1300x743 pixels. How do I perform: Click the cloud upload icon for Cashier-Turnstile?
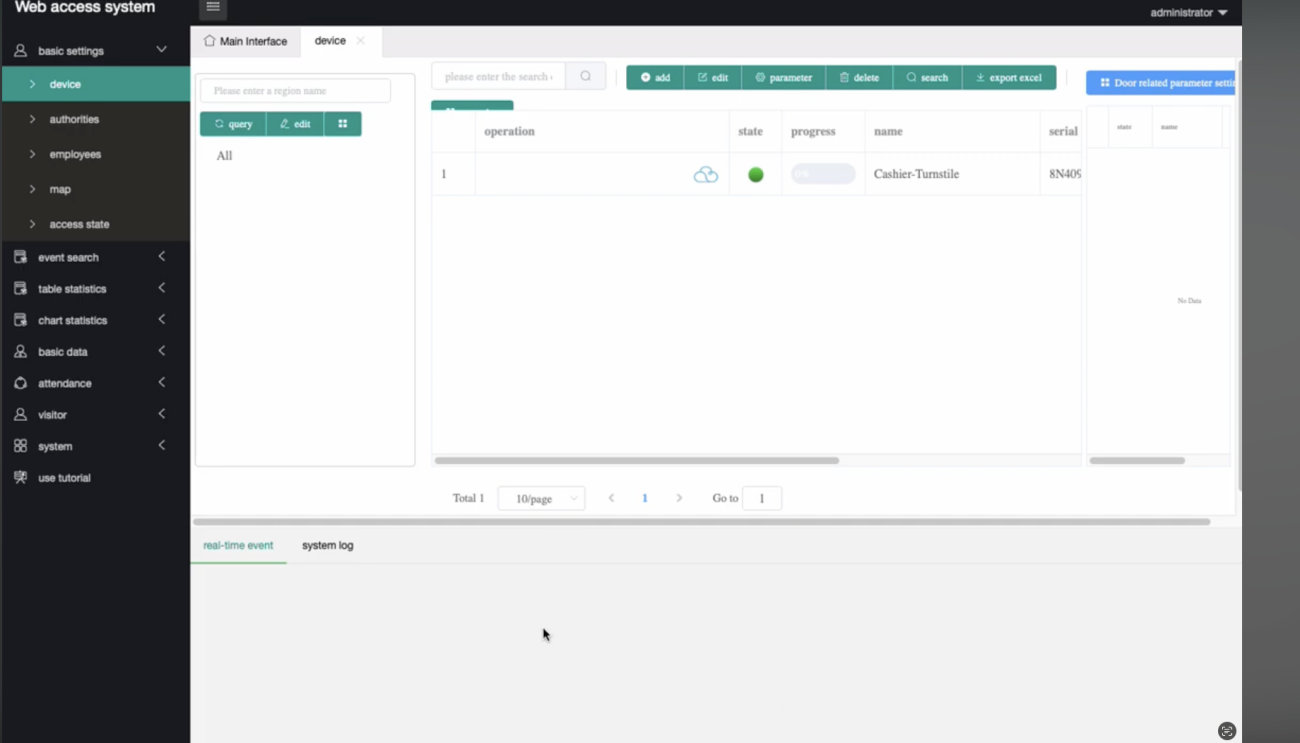(705, 173)
